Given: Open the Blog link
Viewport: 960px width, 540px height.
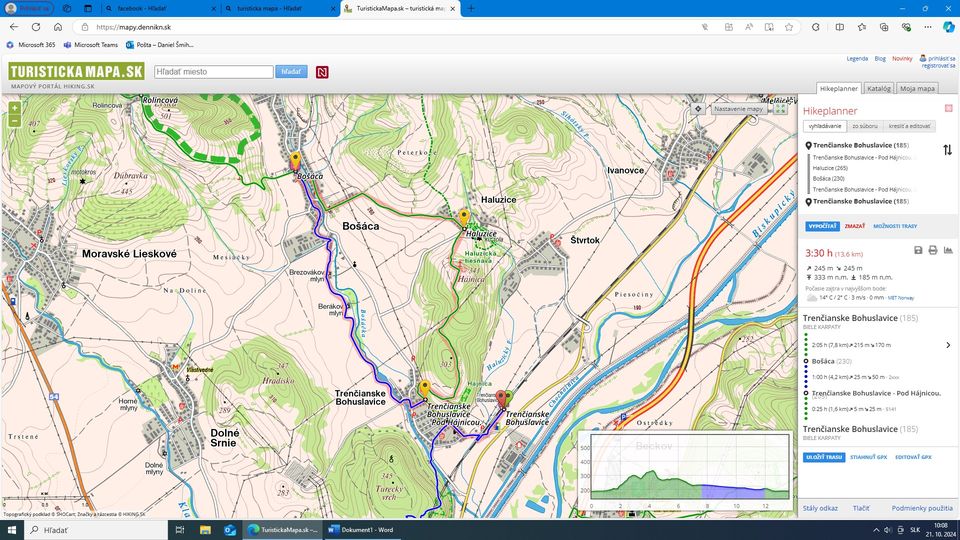Looking at the screenshot, I should click(880, 59).
